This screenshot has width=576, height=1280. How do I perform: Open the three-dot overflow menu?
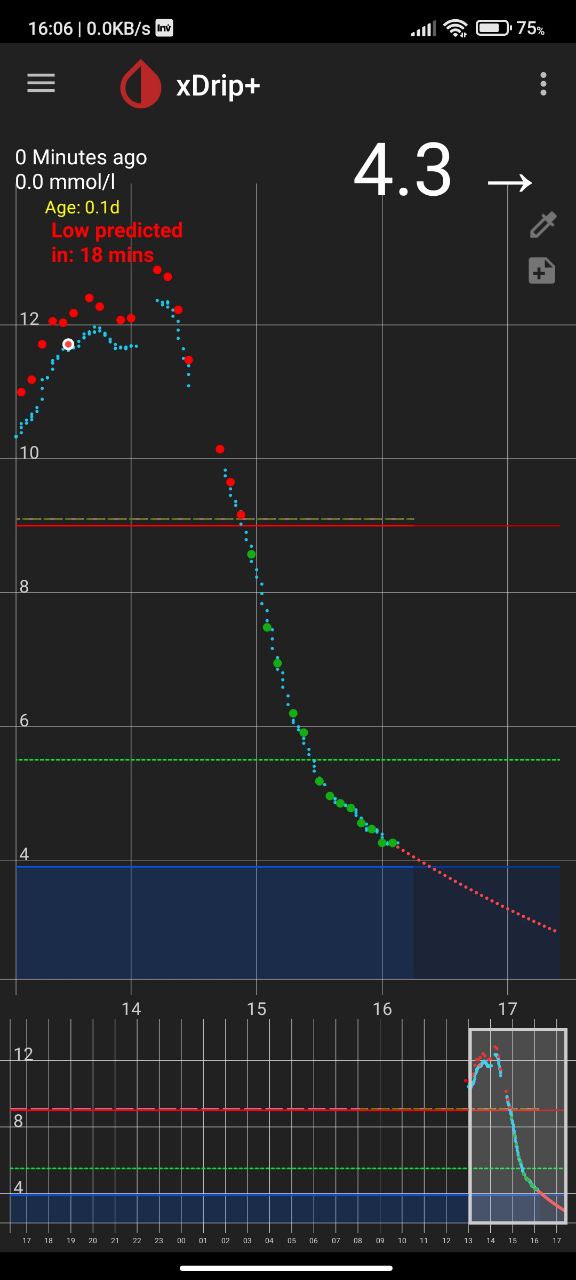(x=543, y=84)
